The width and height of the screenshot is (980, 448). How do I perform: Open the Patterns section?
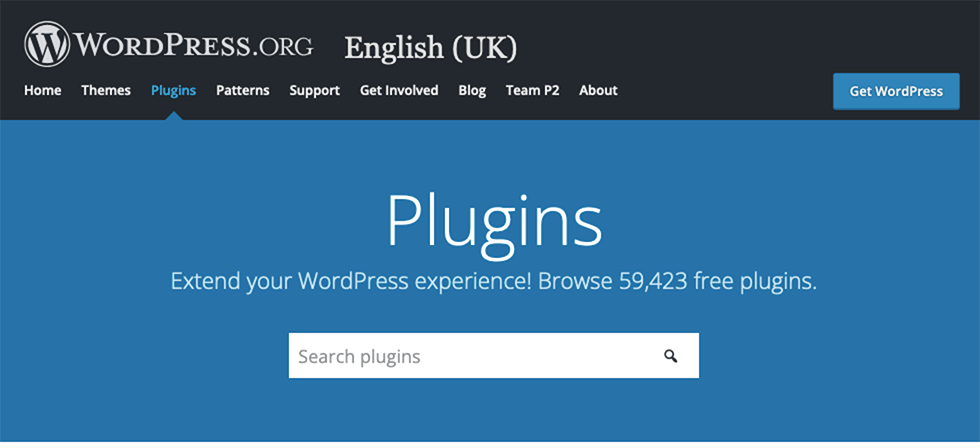coord(242,91)
